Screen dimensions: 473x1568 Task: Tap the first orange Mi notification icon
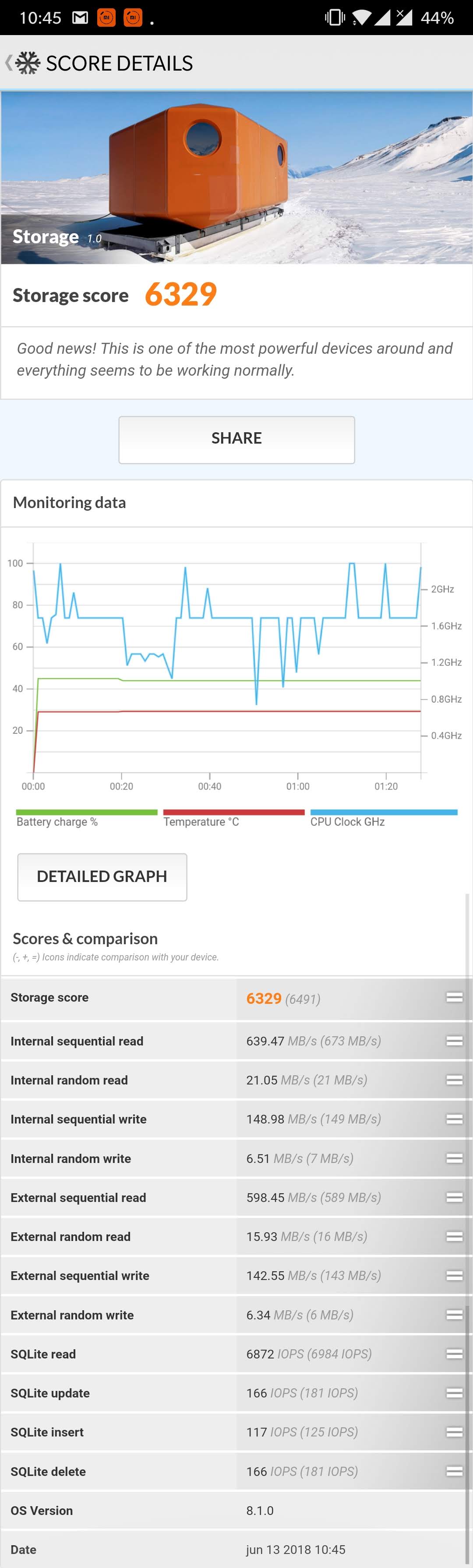coord(106,18)
